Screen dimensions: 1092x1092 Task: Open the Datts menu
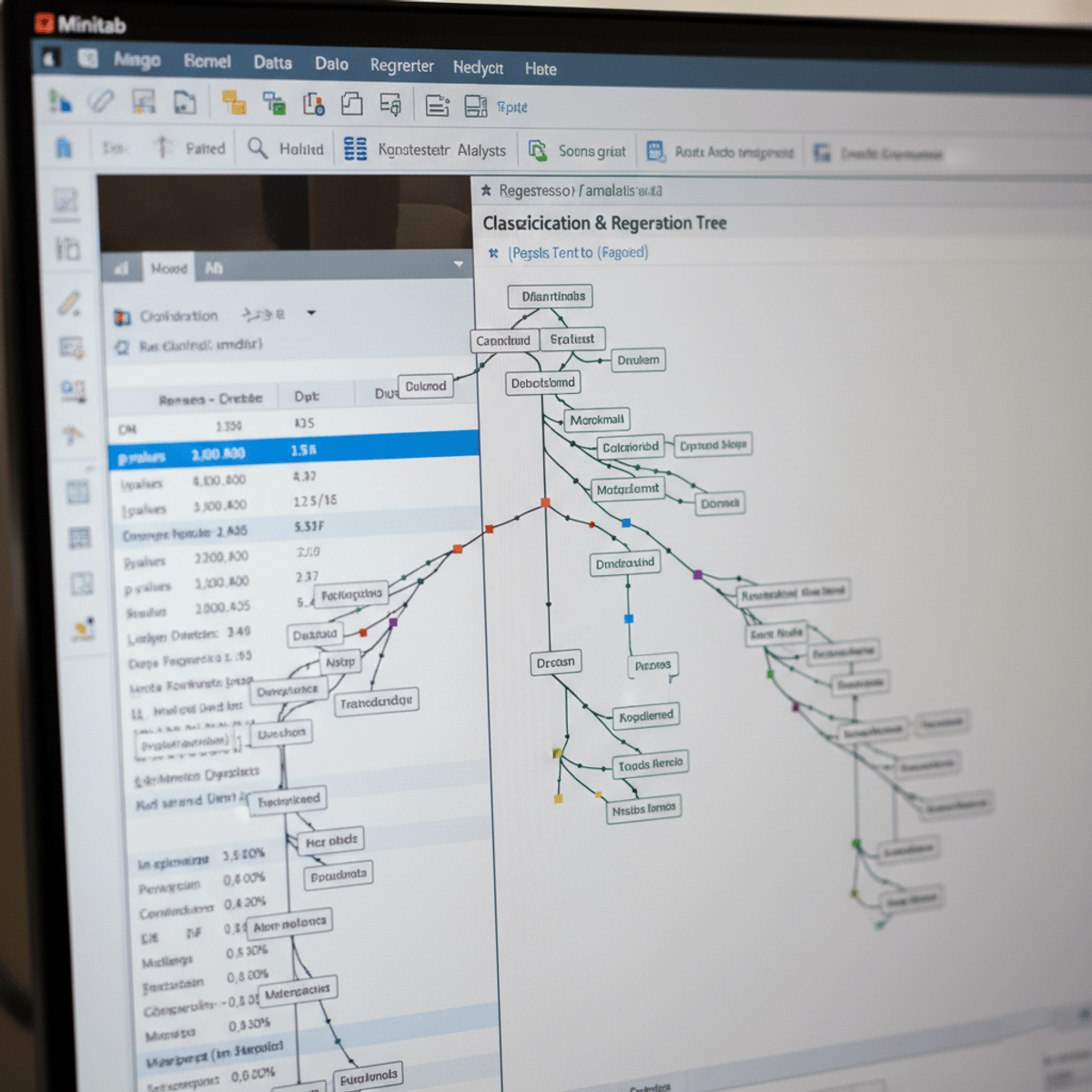[x=273, y=63]
